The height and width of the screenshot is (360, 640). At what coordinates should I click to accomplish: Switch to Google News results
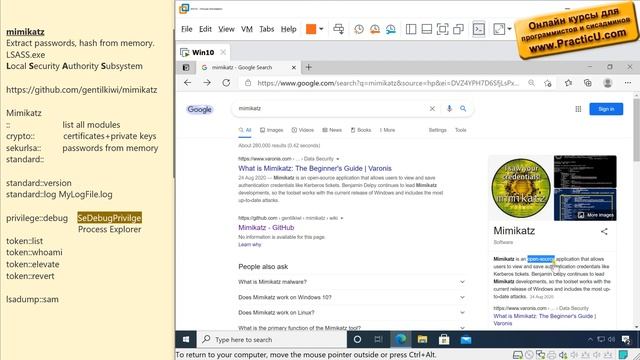coord(332,130)
